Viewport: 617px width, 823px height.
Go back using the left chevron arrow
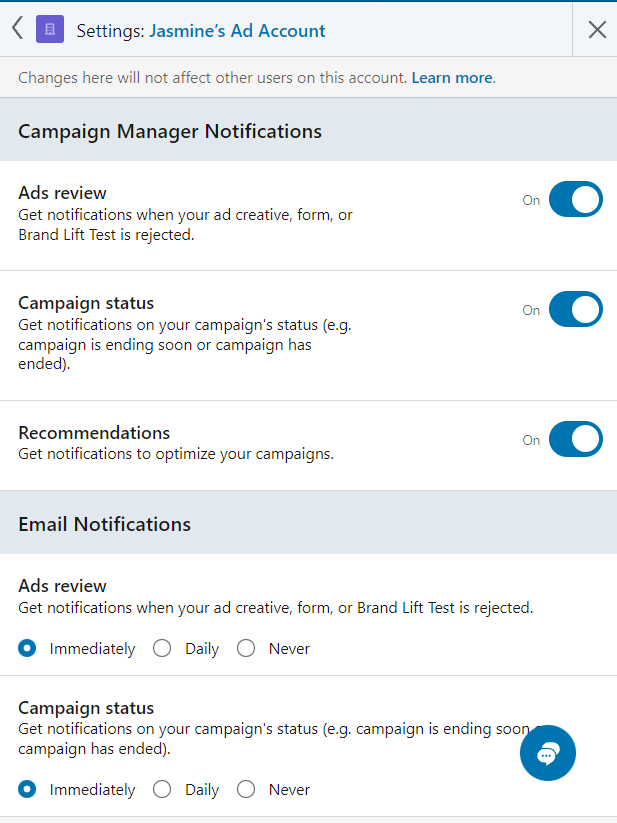(x=17, y=28)
